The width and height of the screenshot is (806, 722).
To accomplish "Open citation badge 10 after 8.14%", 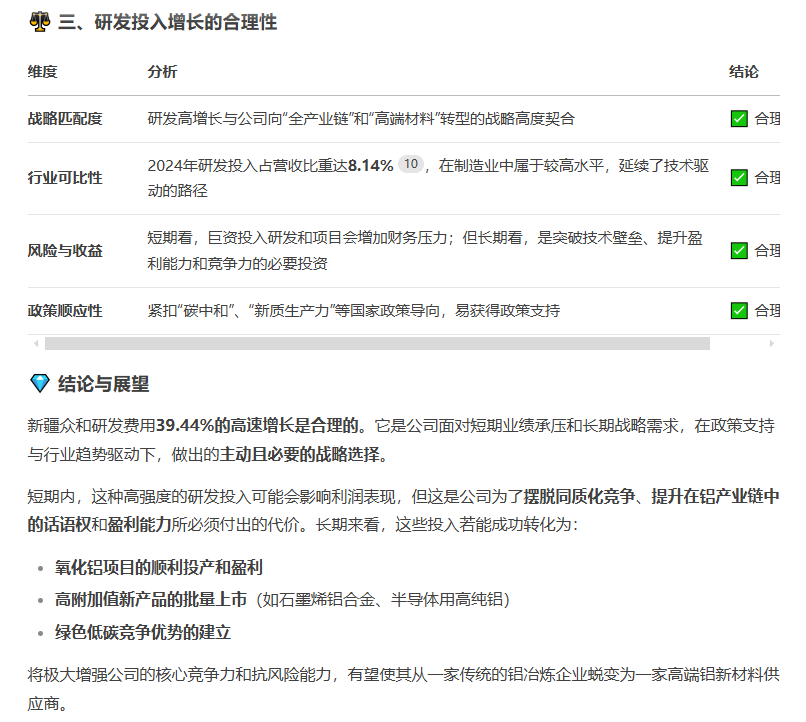I will coord(411,164).
